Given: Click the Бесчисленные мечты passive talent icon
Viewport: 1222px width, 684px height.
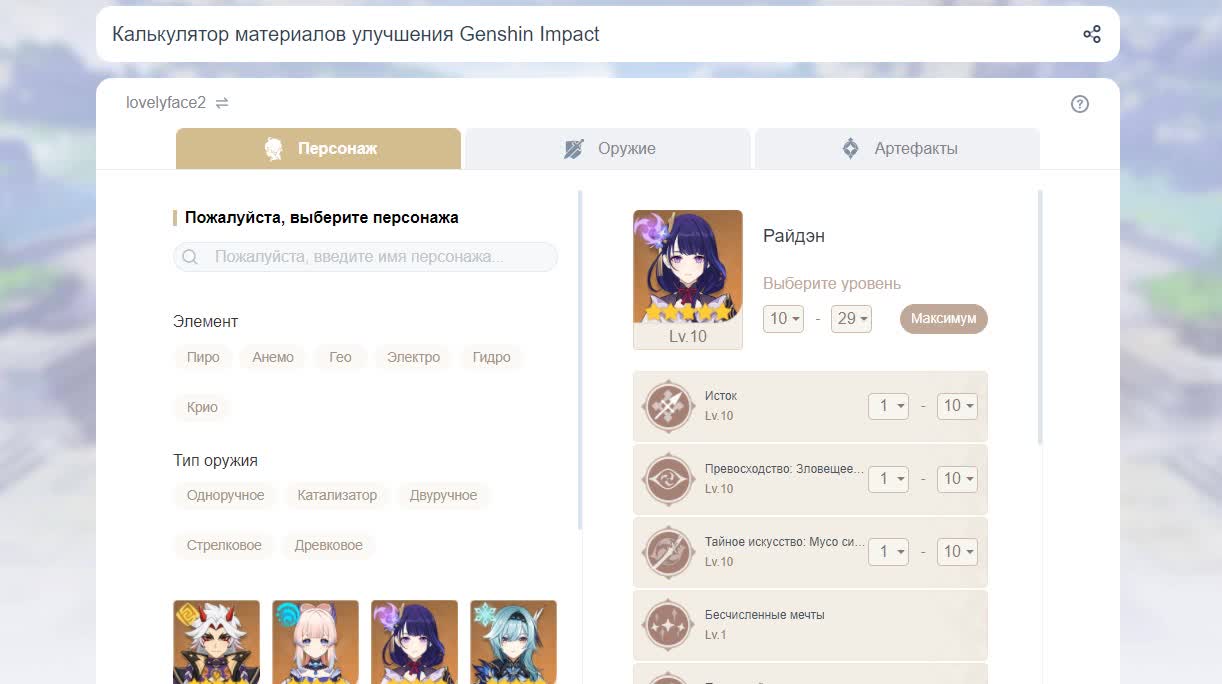Looking at the screenshot, I should pyautogui.click(x=668, y=625).
